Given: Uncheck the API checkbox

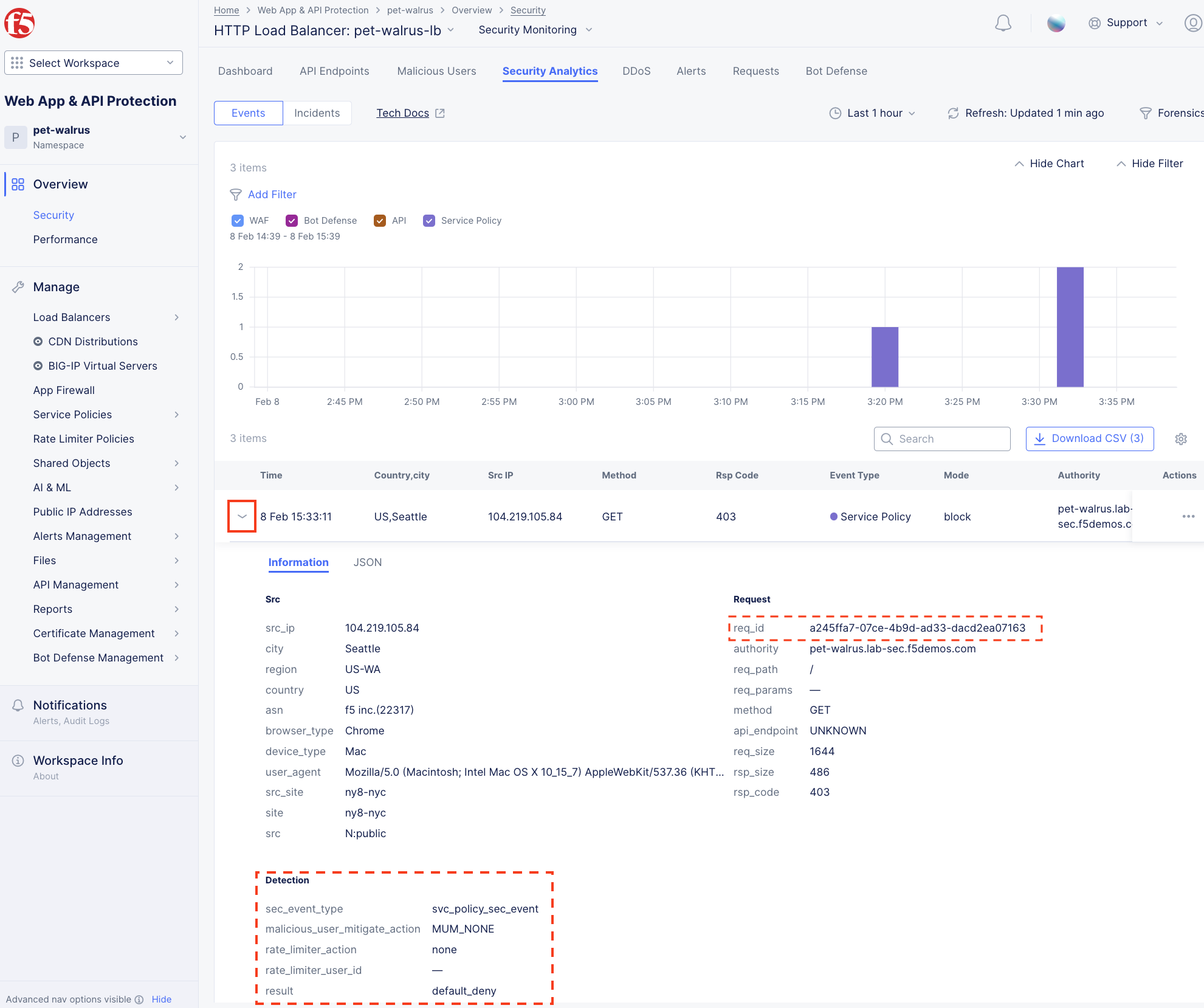Looking at the screenshot, I should coord(380,221).
